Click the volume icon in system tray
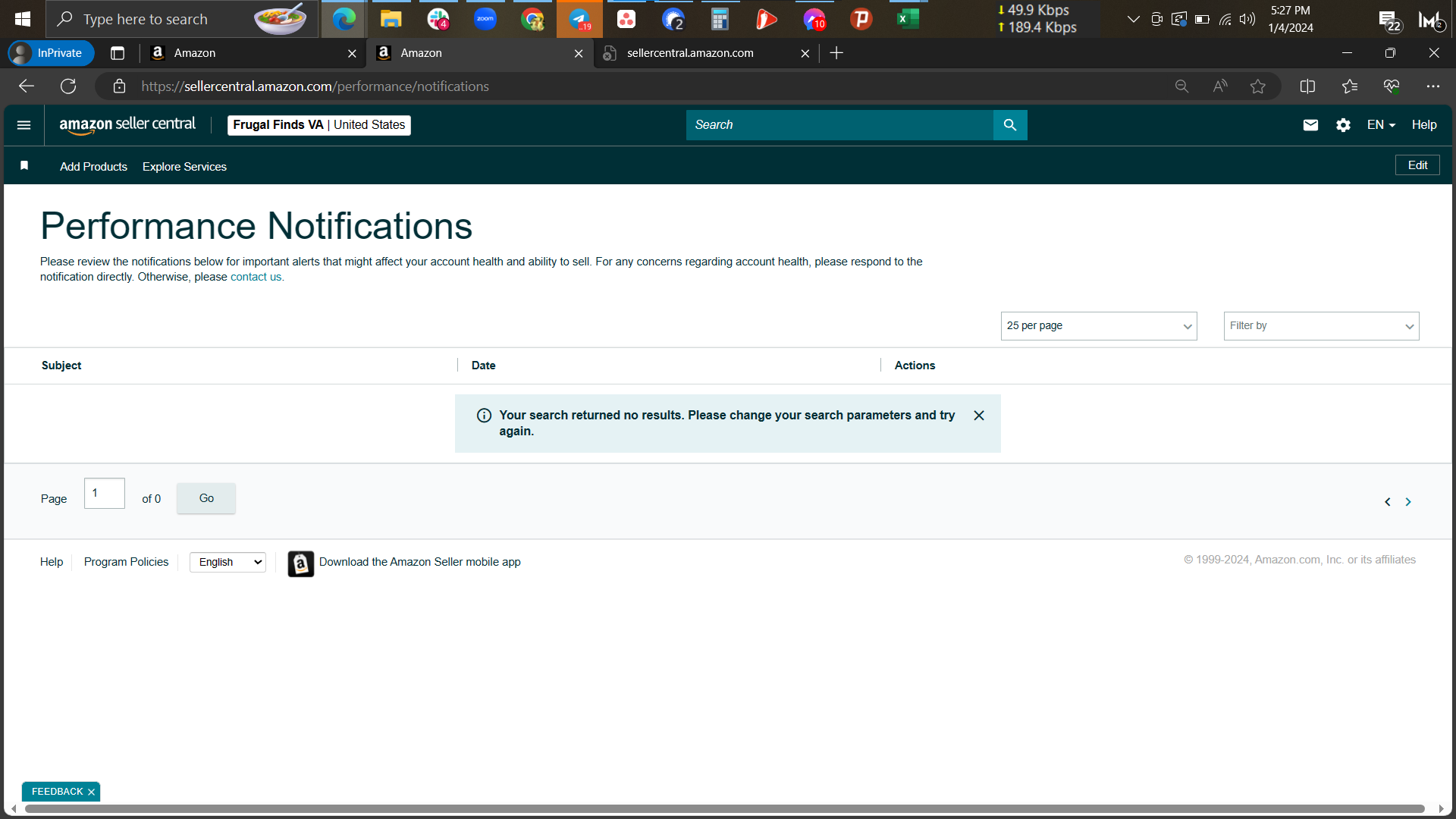The image size is (1456, 819). coord(1247,19)
